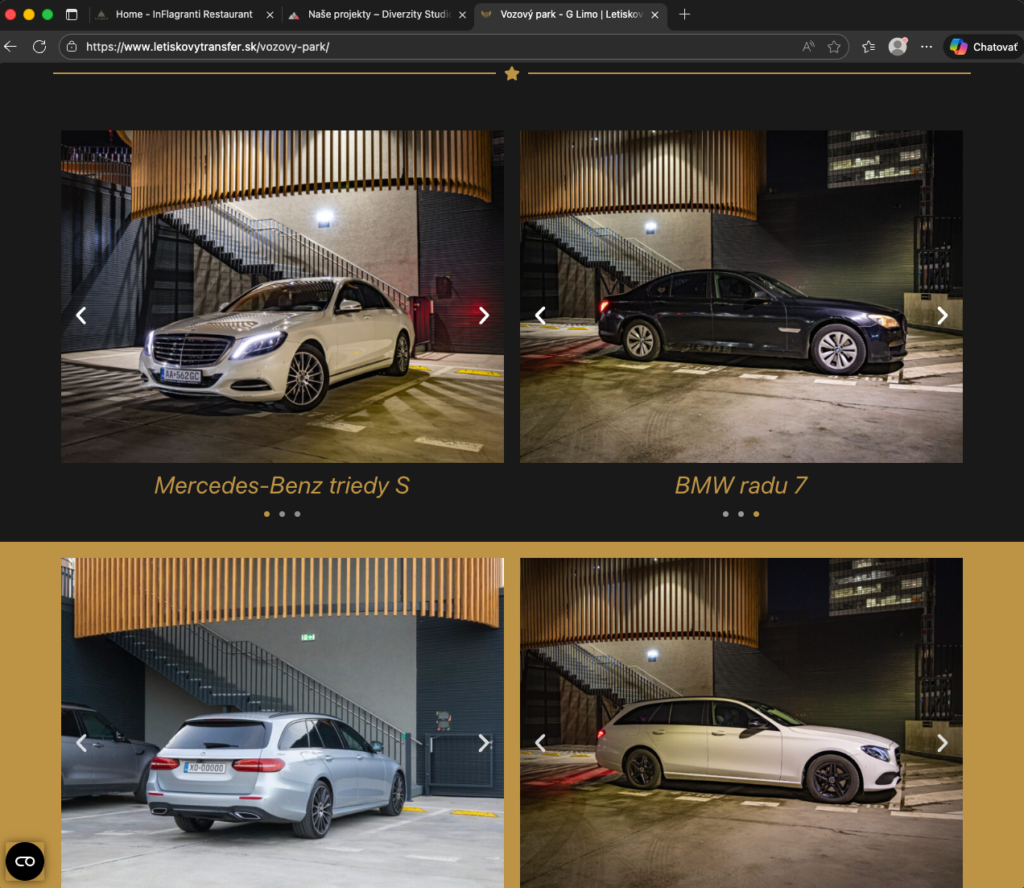1024x888 pixels.
Task: Open tab actions menu icon
Action: coord(72,14)
